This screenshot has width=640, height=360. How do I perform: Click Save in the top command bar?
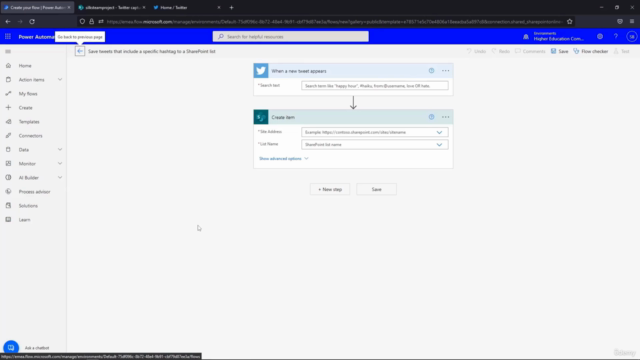pyautogui.click(x=560, y=51)
